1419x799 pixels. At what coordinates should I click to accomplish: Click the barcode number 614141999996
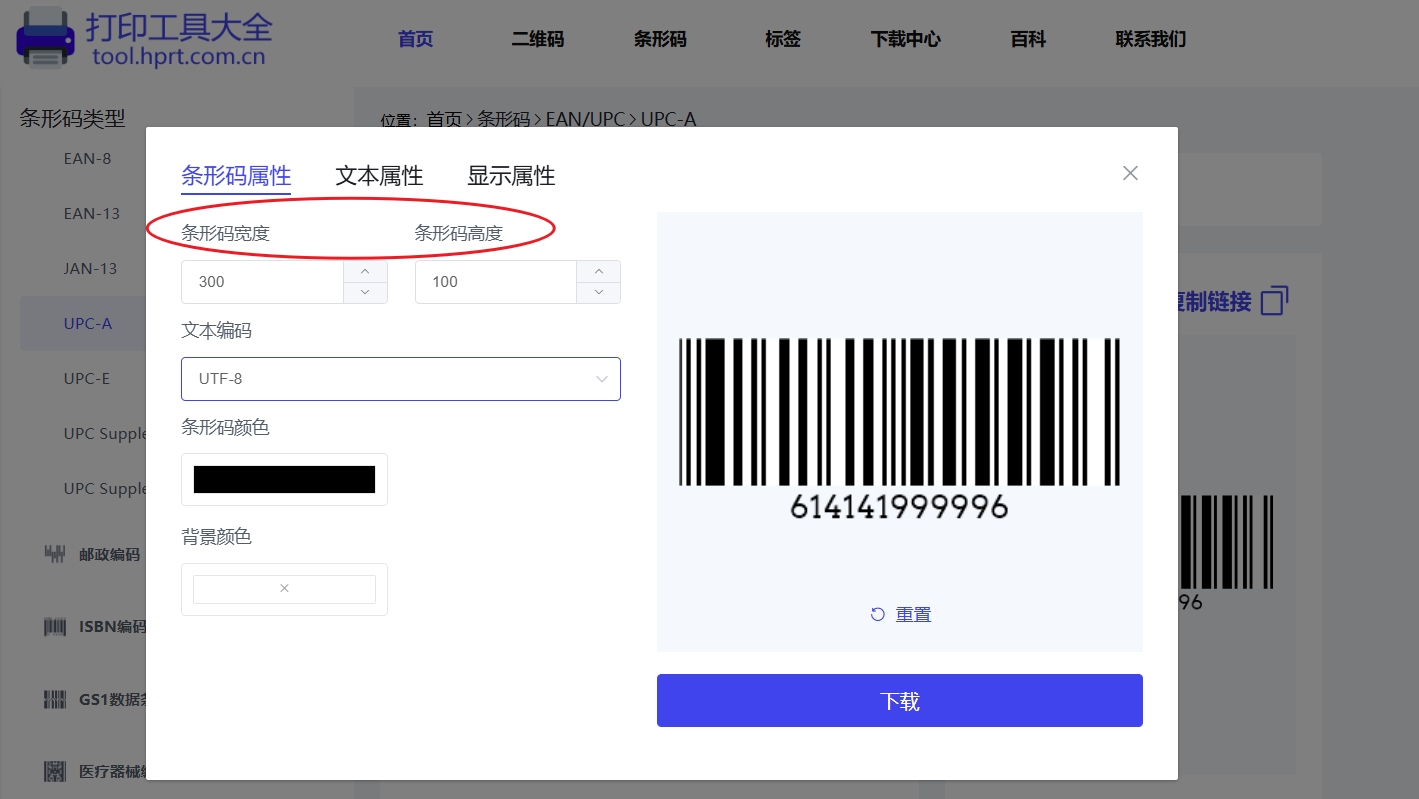pyautogui.click(x=899, y=507)
